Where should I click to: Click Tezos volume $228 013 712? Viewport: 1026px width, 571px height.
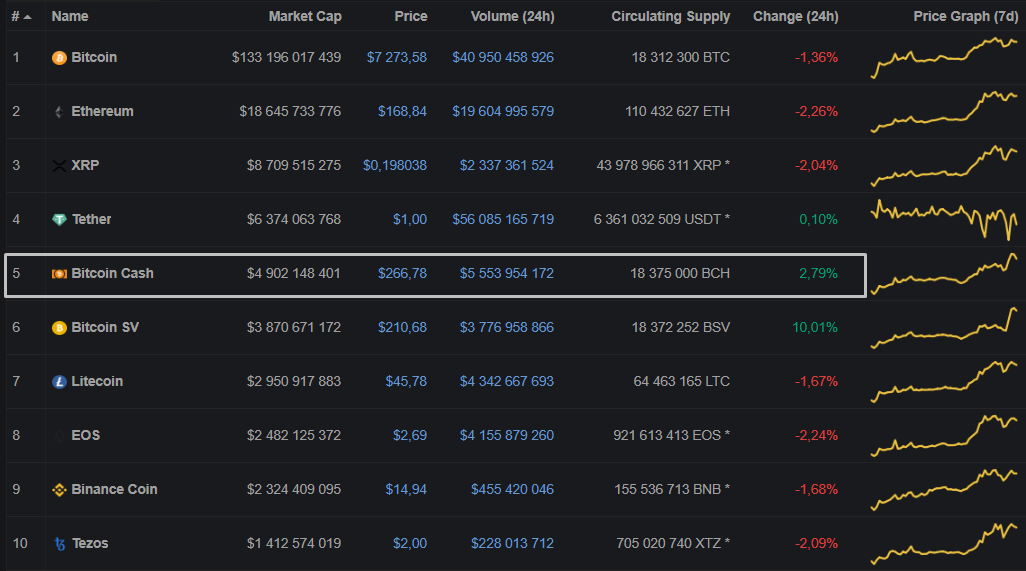coord(512,544)
